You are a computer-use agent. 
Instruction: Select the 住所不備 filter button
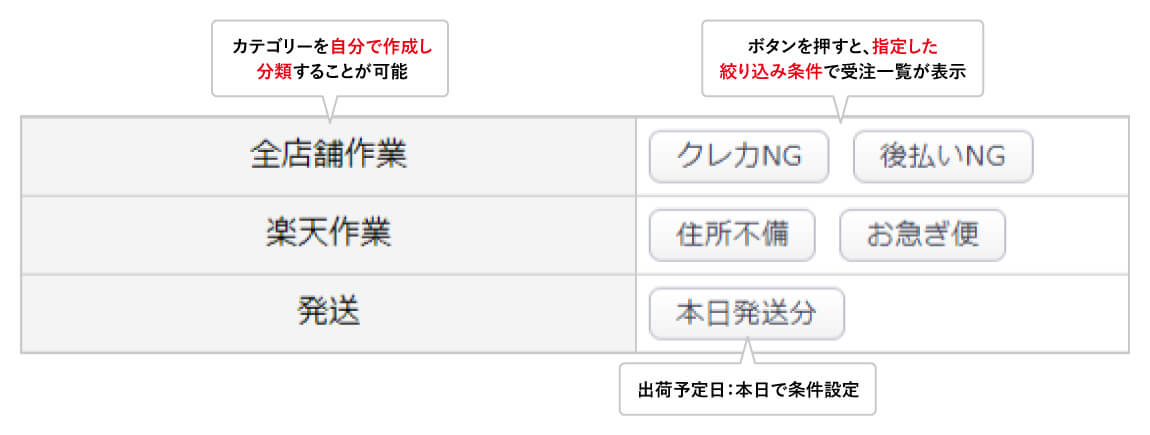[732, 236]
